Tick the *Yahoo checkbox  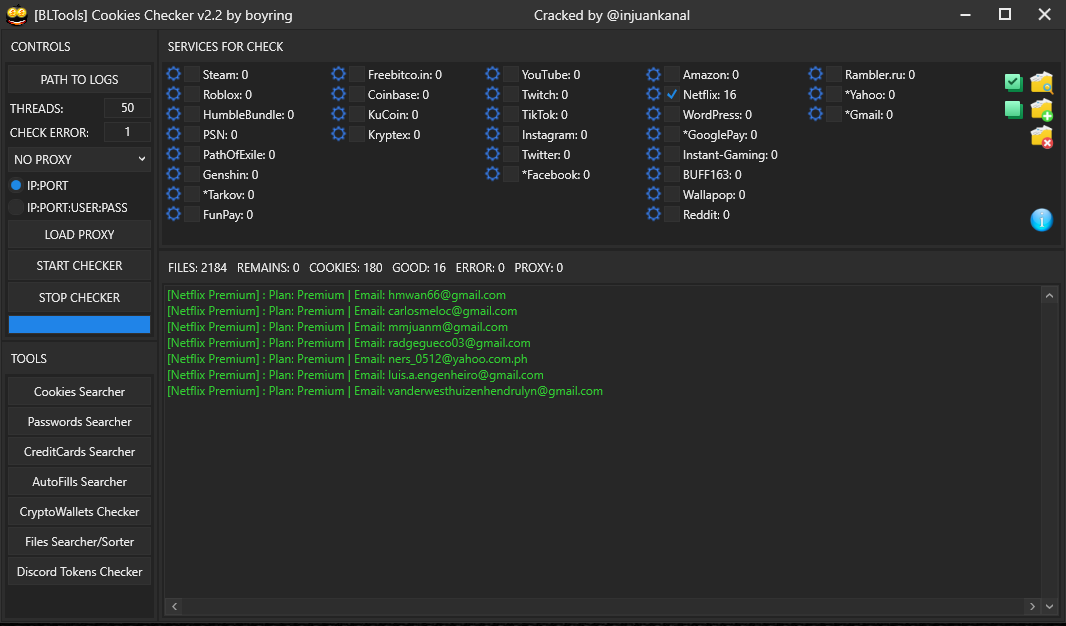(834, 94)
